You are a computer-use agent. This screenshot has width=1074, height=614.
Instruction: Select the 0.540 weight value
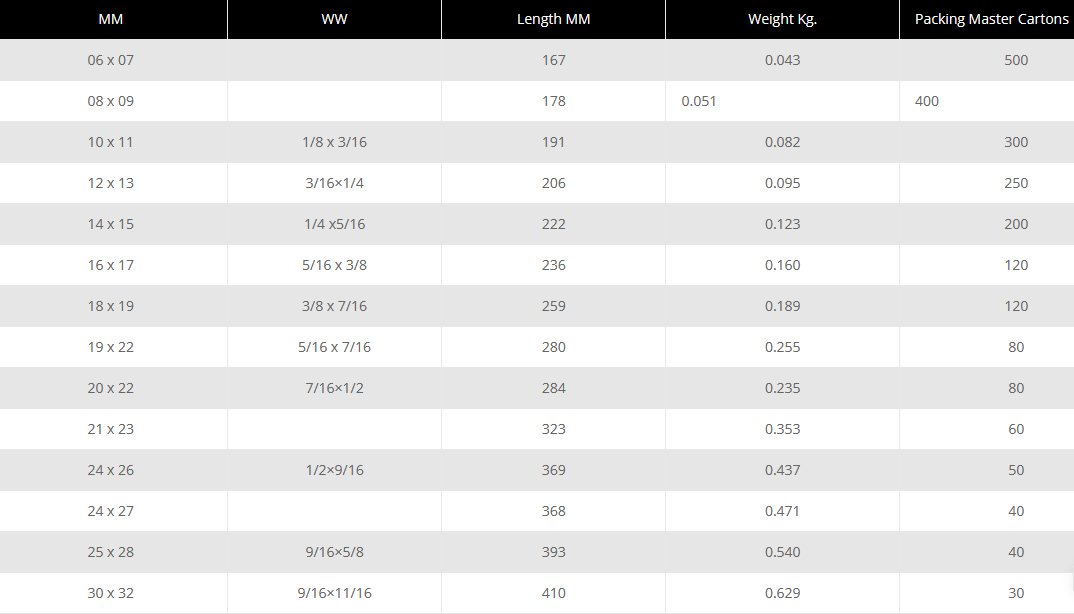pyautogui.click(x=782, y=552)
